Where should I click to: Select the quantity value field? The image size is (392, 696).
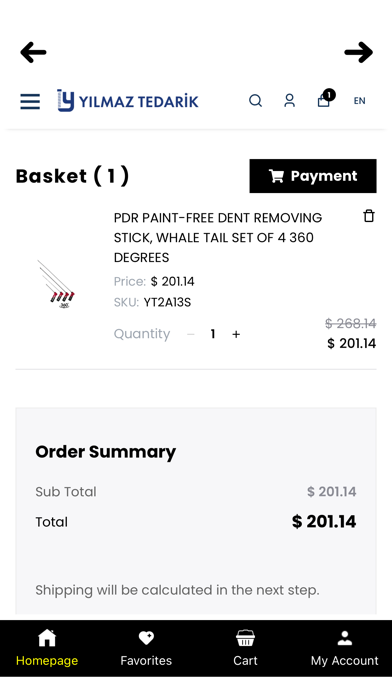213,334
